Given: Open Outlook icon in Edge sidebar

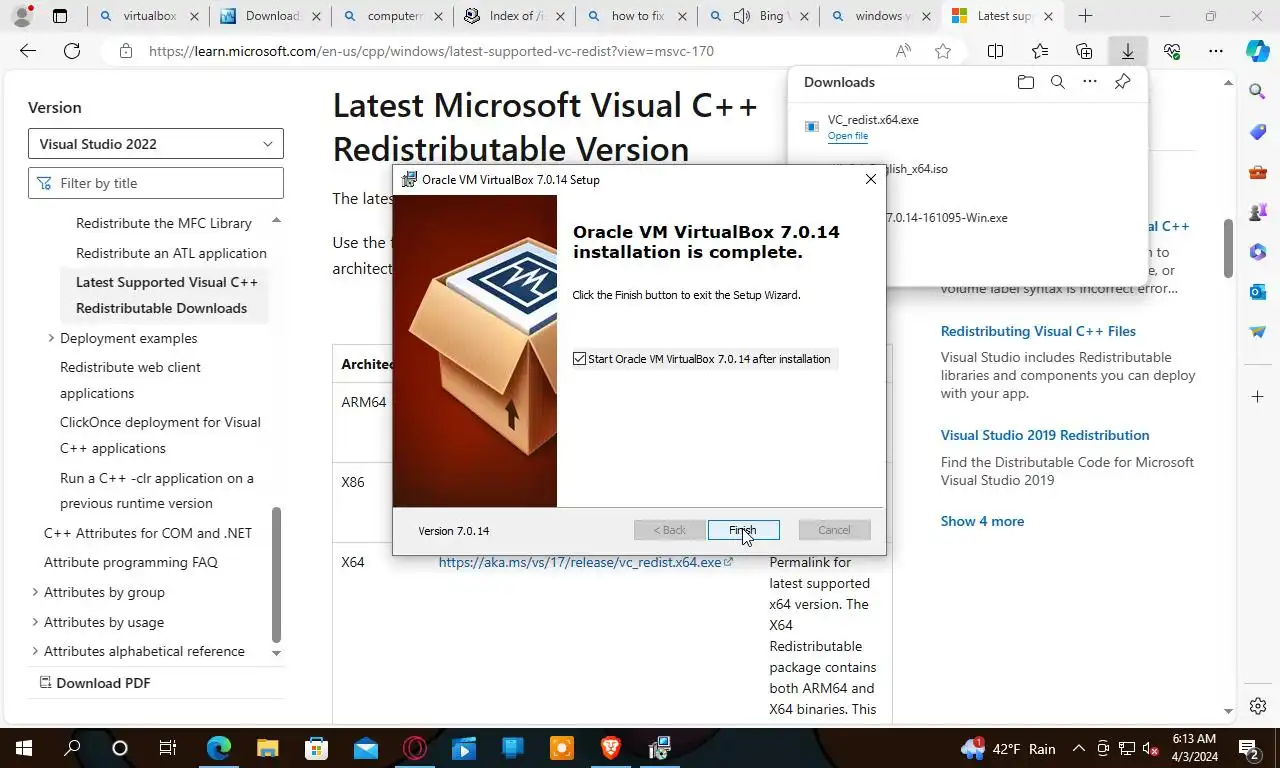Looking at the screenshot, I should coord(1258,292).
